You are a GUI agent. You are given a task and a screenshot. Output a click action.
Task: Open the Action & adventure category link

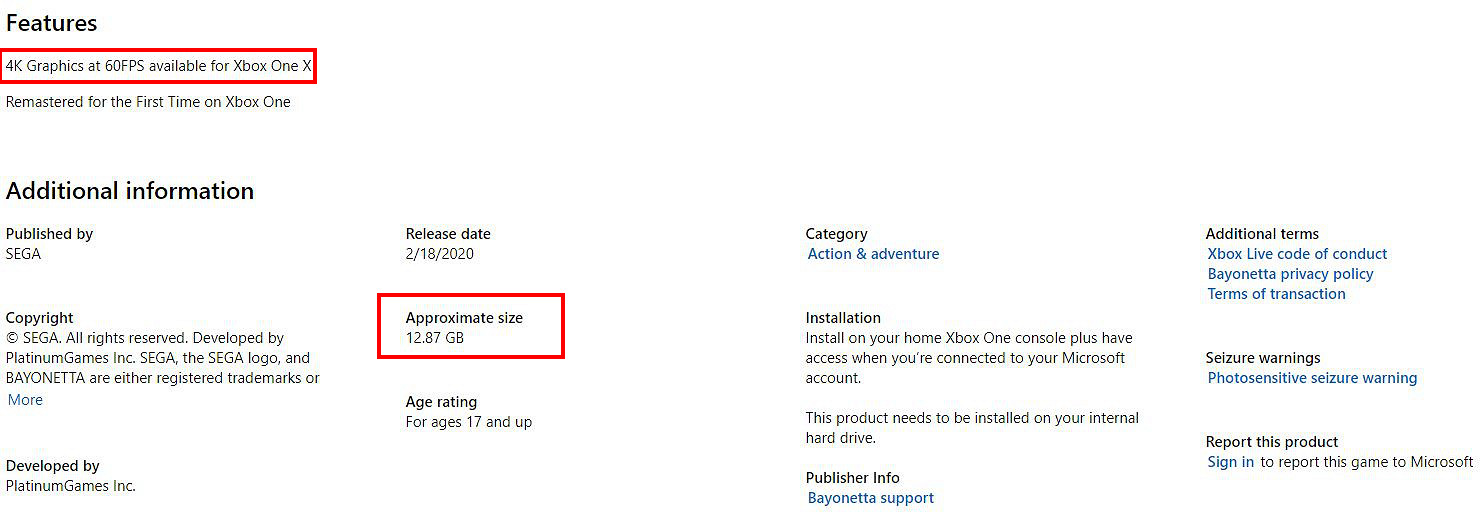pos(873,254)
